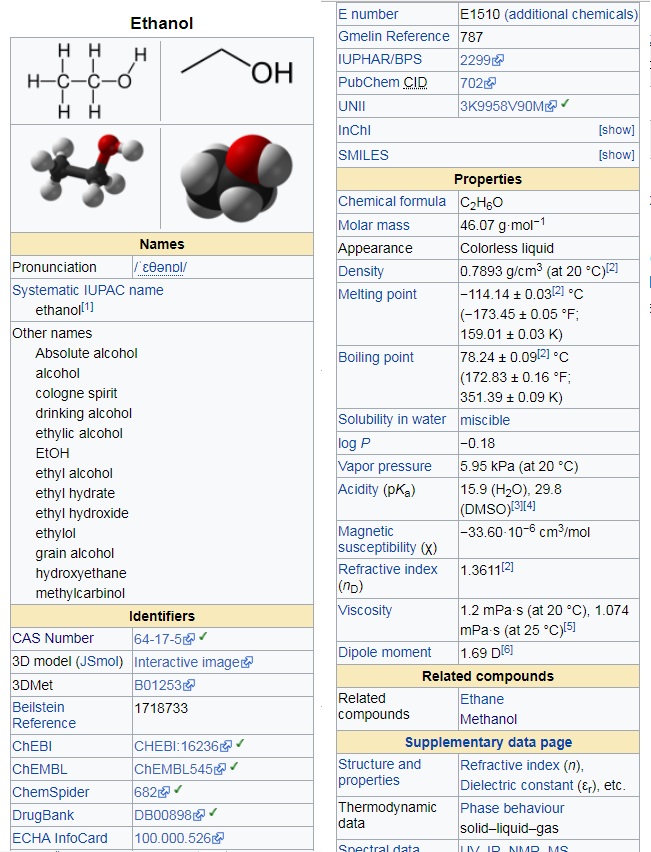Click the external-link icon beside 64-17-5

tap(189, 640)
